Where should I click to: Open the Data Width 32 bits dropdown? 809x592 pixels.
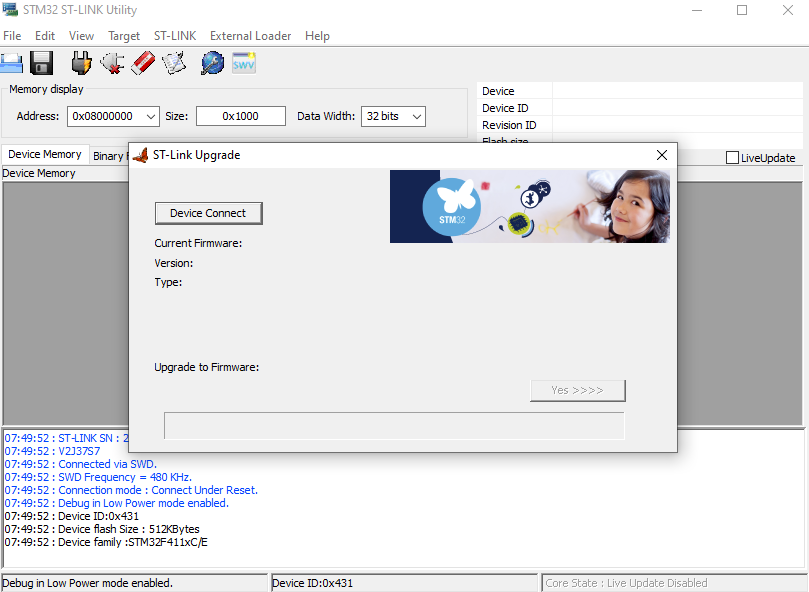tap(393, 117)
